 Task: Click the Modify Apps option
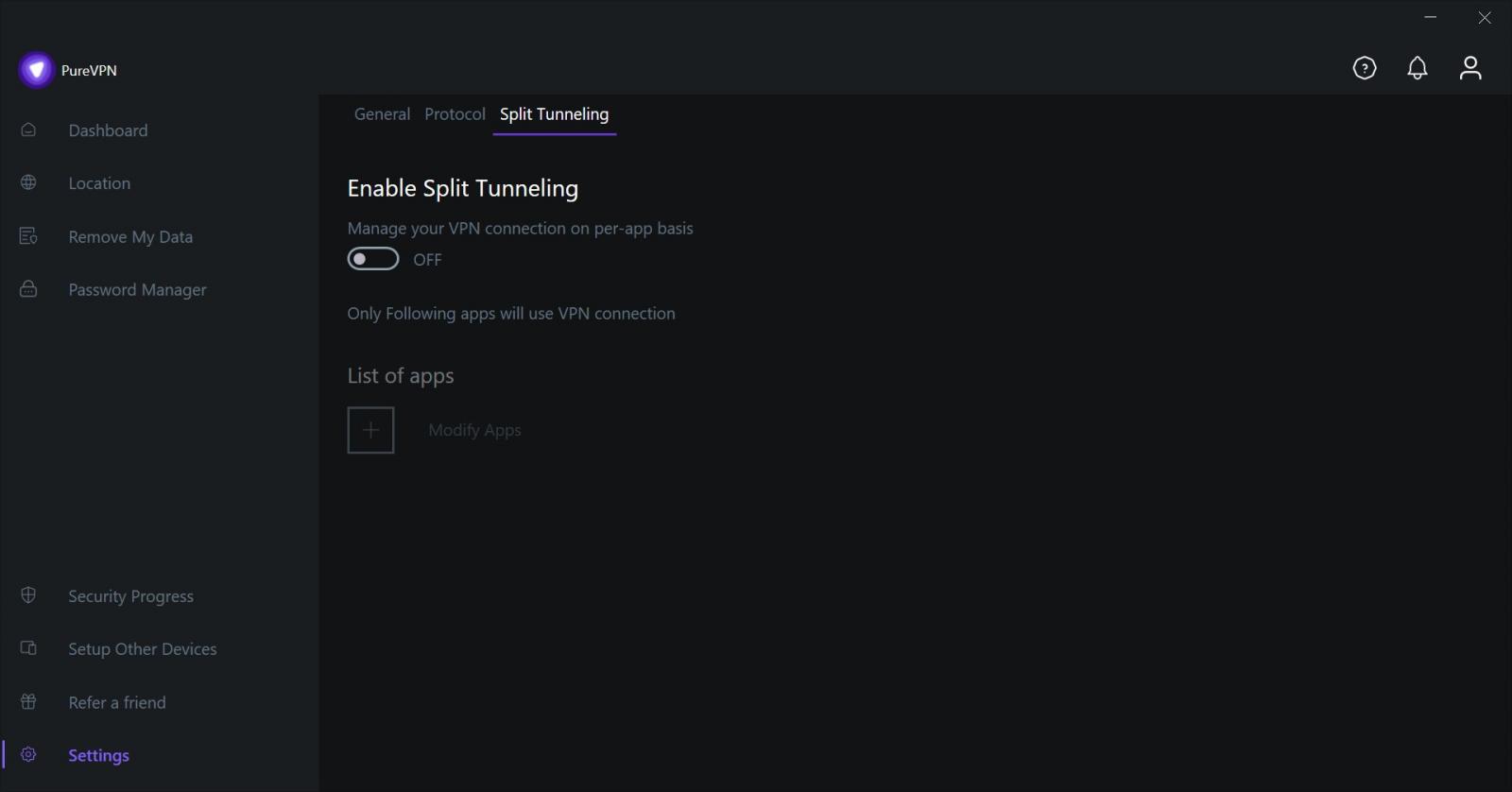point(474,429)
